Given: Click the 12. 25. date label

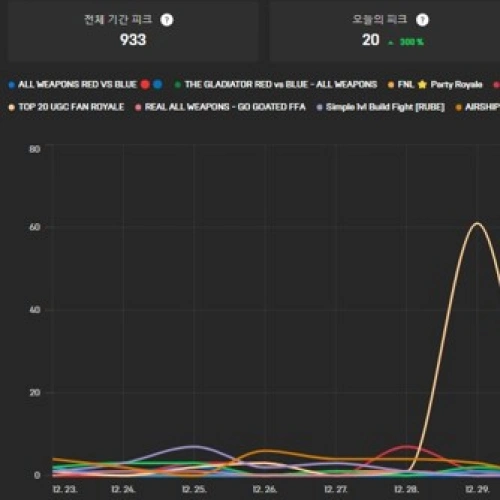Looking at the screenshot, I should click(194, 489).
